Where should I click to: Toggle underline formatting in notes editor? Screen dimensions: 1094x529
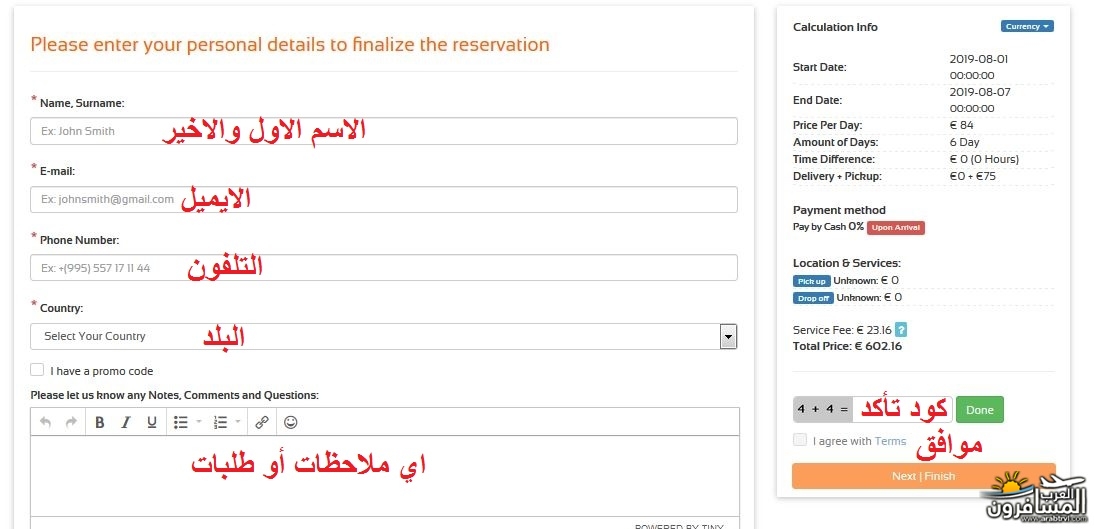pos(151,422)
